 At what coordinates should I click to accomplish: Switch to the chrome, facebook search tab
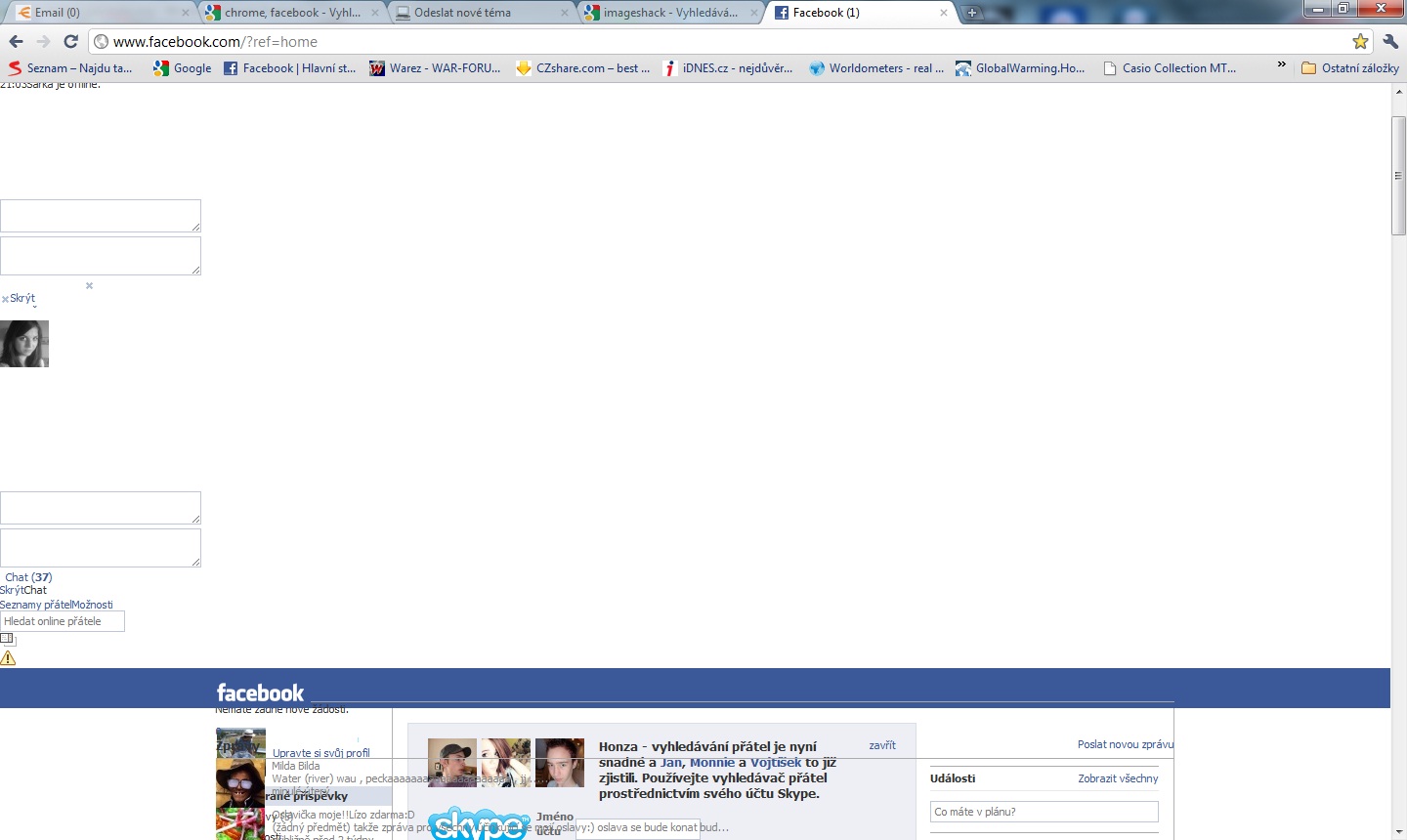[292, 13]
